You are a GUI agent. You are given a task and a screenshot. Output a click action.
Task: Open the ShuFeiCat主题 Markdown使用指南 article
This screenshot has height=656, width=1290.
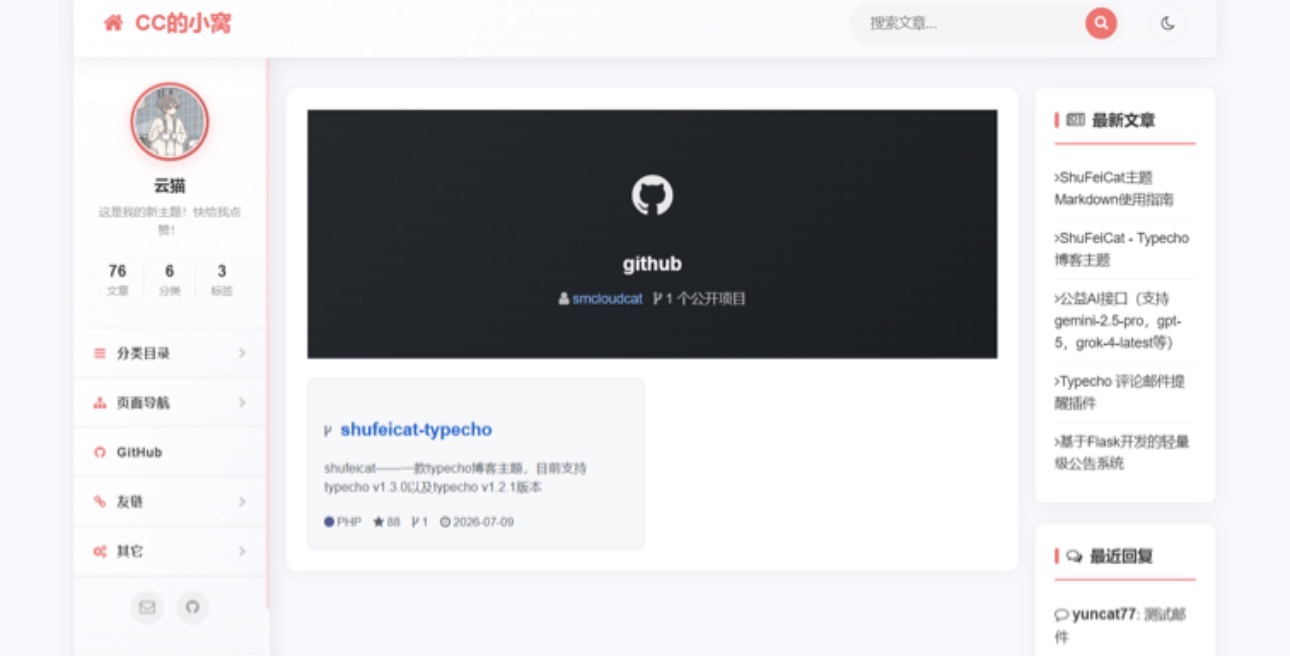tap(1115, 188)
